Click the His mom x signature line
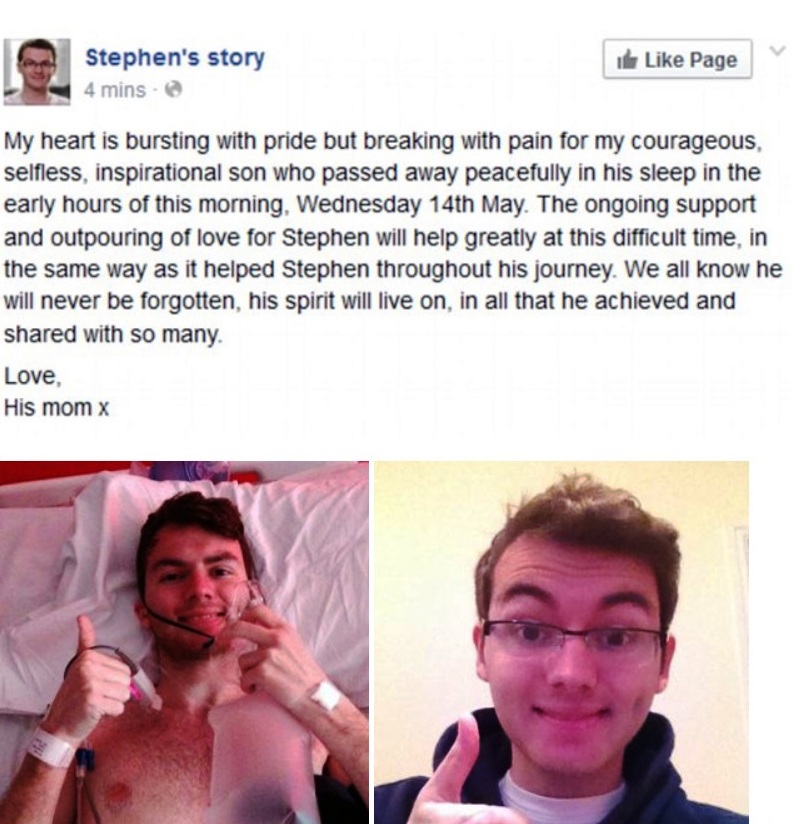The width and height of the screenshot is (792, 824). click(x=57, y=407)
